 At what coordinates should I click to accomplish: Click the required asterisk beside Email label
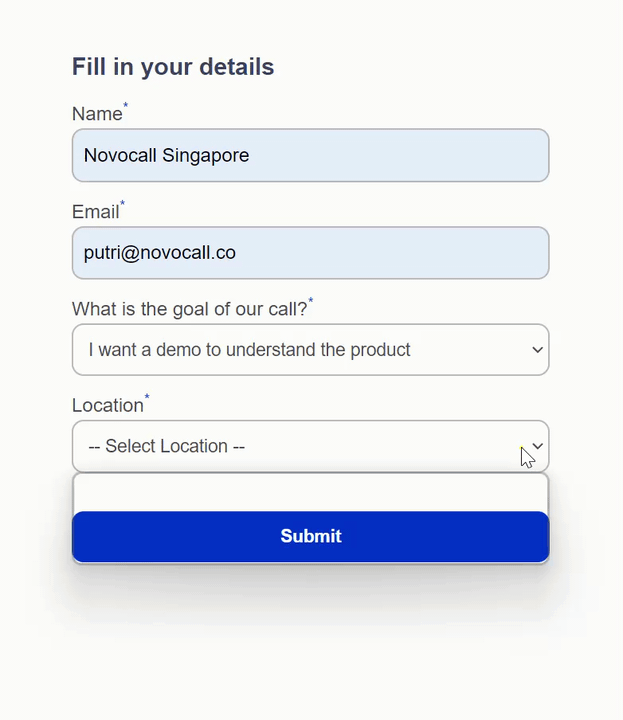coord(122,203)
